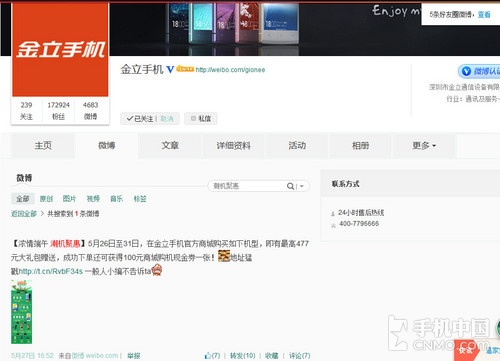Switch to the 活动 tab
Viewport: 500px width, 361px height.
click(x=297, y=145)
